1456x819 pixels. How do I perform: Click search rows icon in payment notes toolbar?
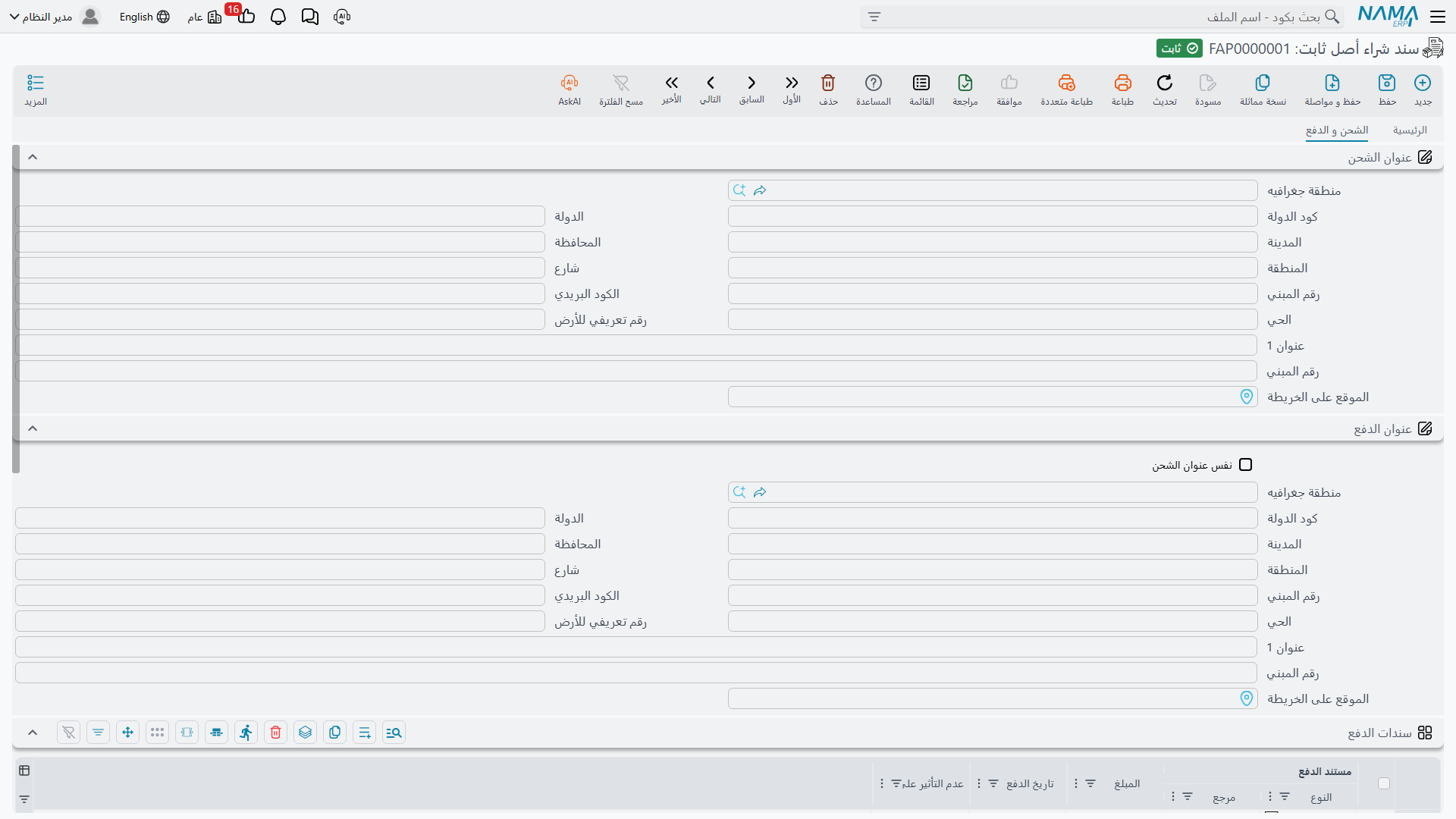(x=394, y=732)
